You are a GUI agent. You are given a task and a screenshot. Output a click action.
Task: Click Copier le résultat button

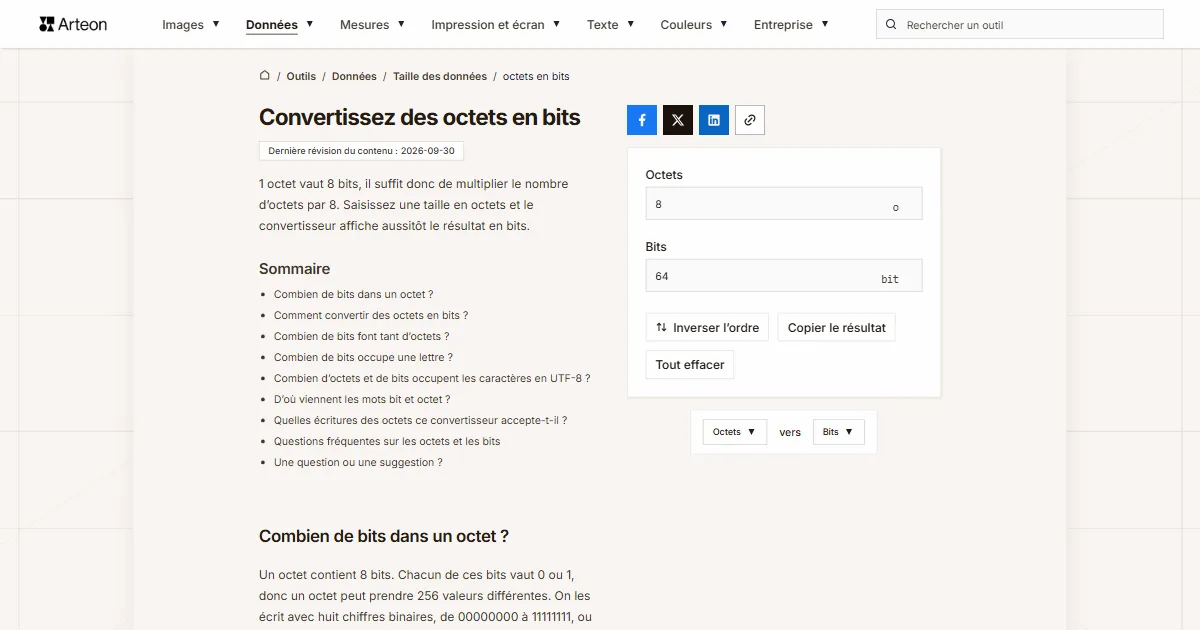837,327
